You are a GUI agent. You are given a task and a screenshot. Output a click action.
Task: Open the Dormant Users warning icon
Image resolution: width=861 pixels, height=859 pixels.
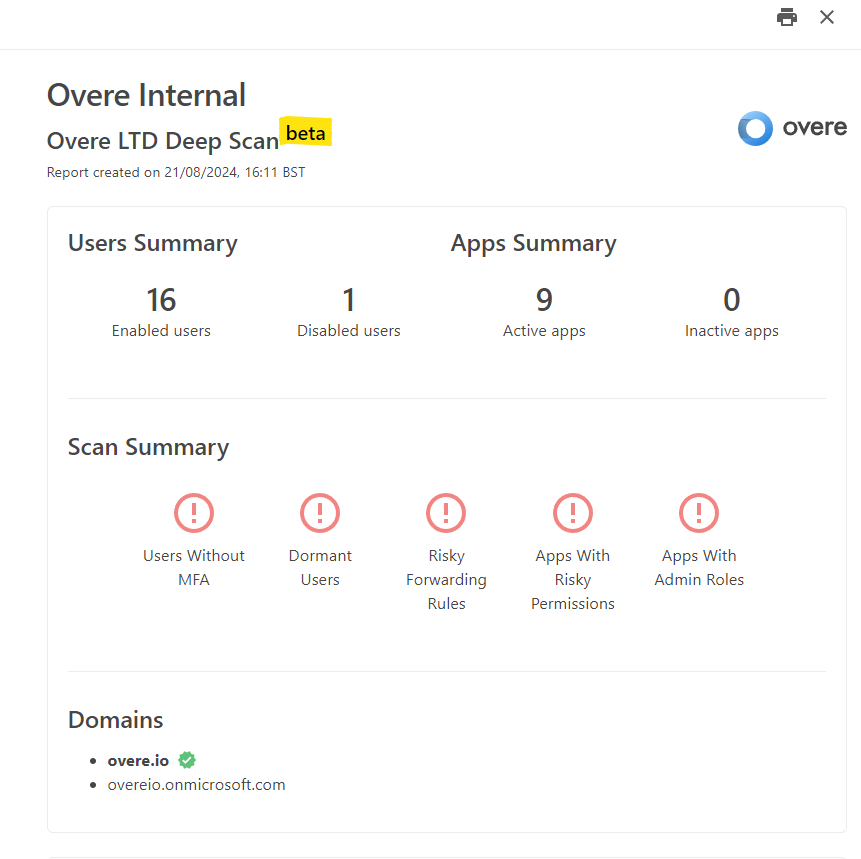[x=320, y=513]
